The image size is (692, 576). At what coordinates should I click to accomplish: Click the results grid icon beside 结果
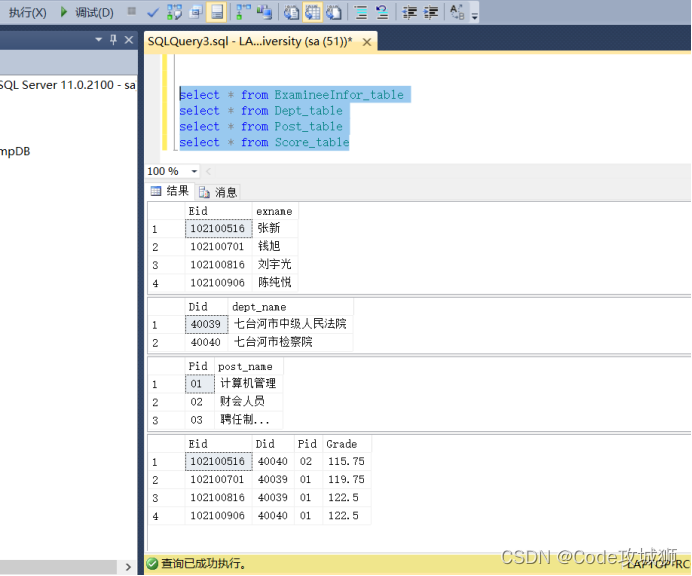tap(156, 191)
